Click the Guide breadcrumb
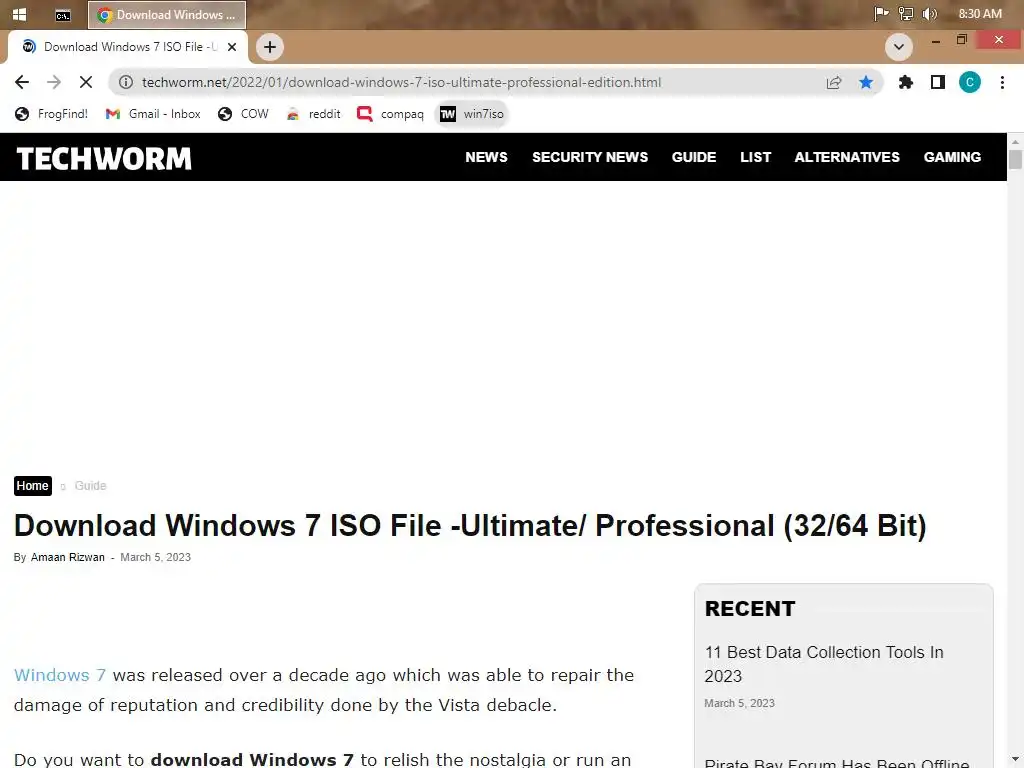 tap(90, 486)
